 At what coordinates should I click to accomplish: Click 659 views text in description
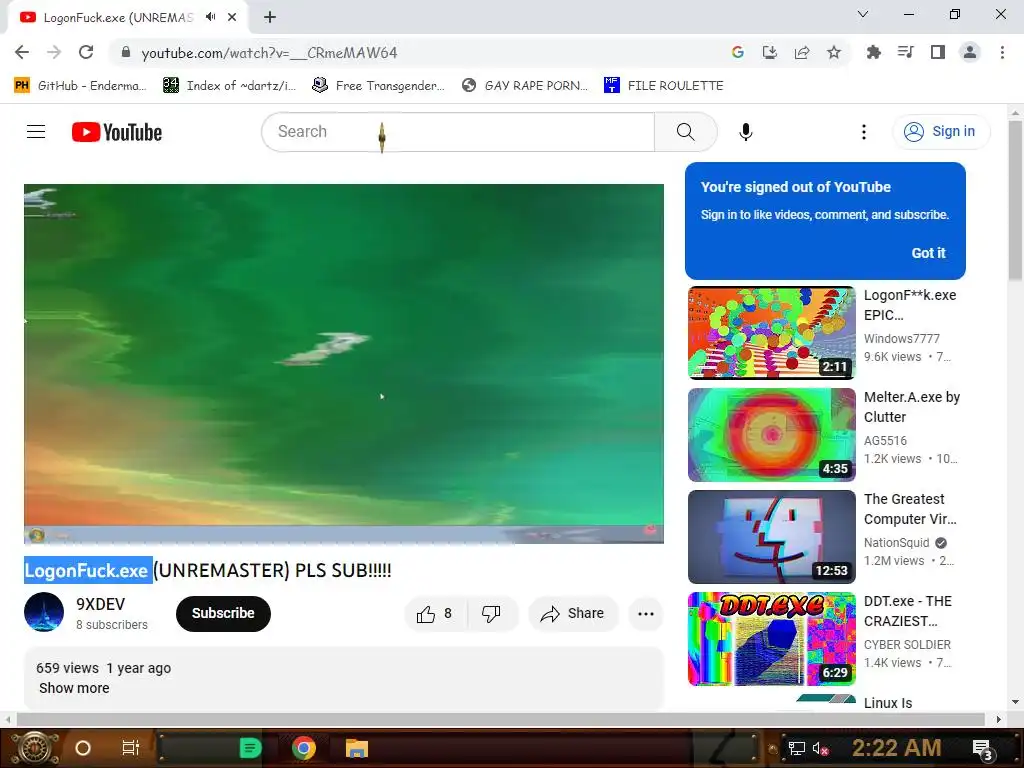click(67, 668)
